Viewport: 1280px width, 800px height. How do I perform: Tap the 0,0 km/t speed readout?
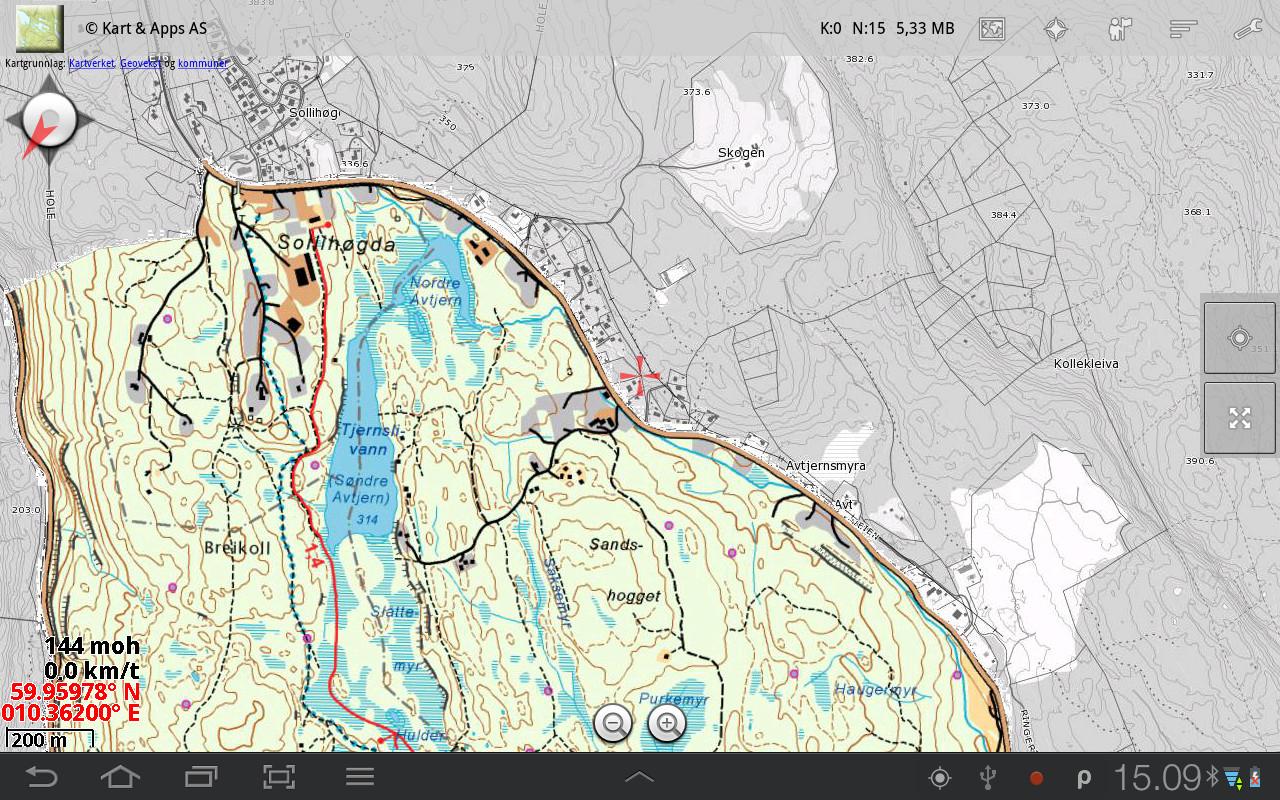coord(92,670)
